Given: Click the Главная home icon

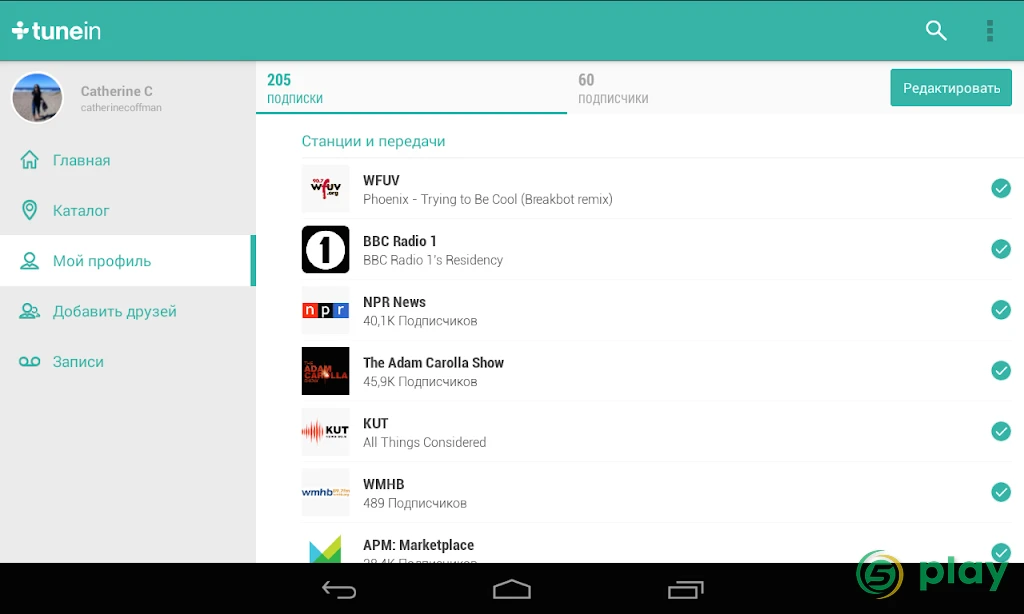Looking at the screenshot, I should point(29,159).
